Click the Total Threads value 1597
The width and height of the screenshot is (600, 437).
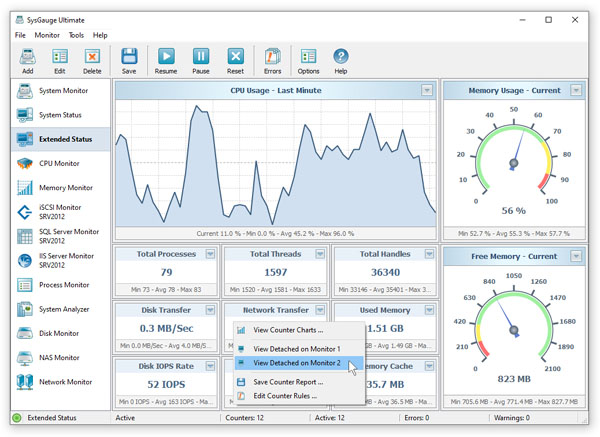[x=276, y=272]
